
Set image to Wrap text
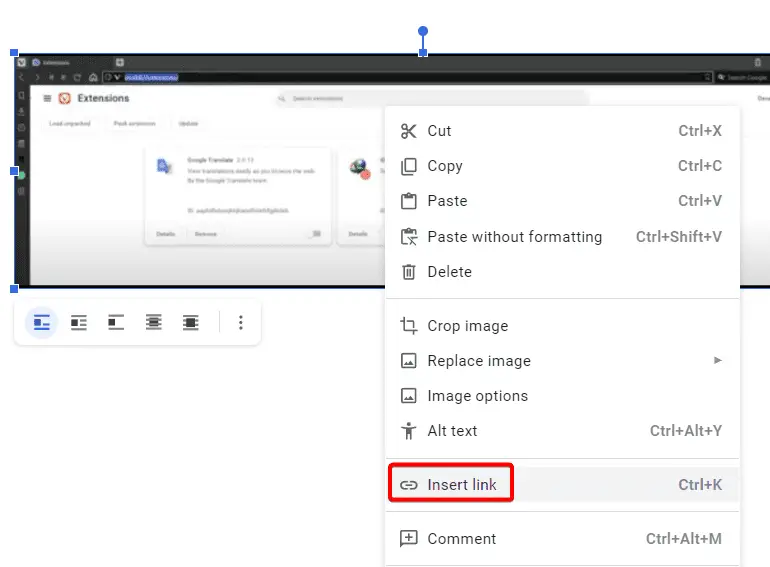(x=79, y=323)
